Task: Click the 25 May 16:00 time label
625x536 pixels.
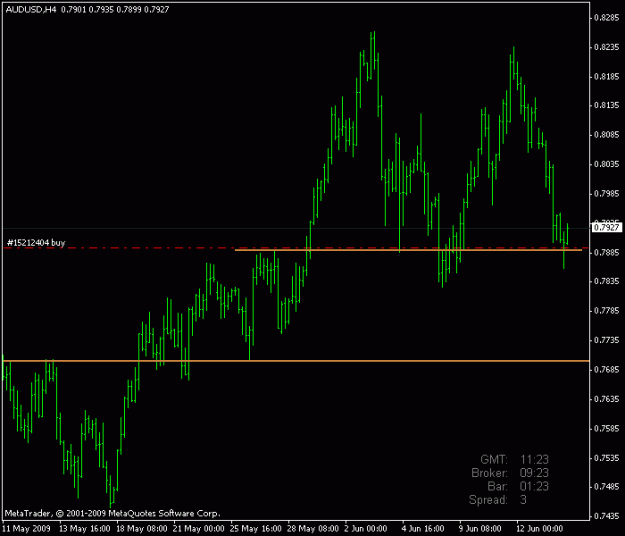Action: click(256, 529)
